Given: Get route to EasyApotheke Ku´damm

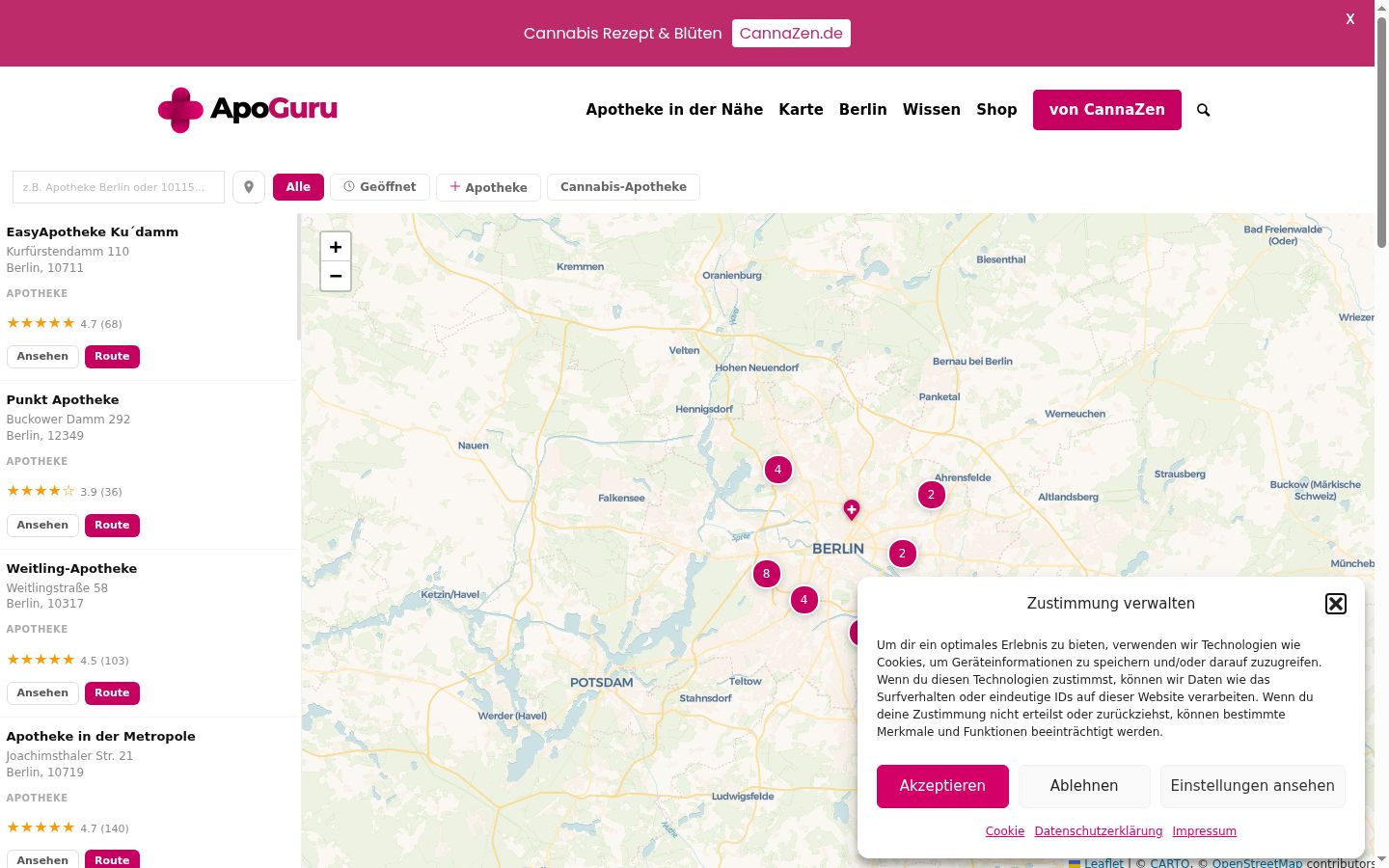Looking at the screenshot, I should (x=112, y=357).
